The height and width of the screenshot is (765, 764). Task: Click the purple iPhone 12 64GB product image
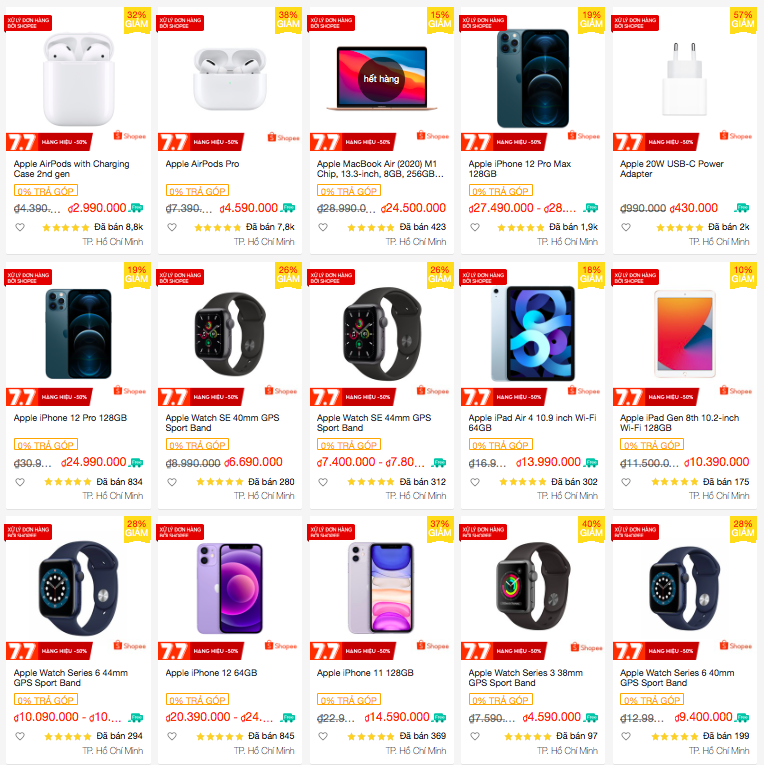pos(229,588)
